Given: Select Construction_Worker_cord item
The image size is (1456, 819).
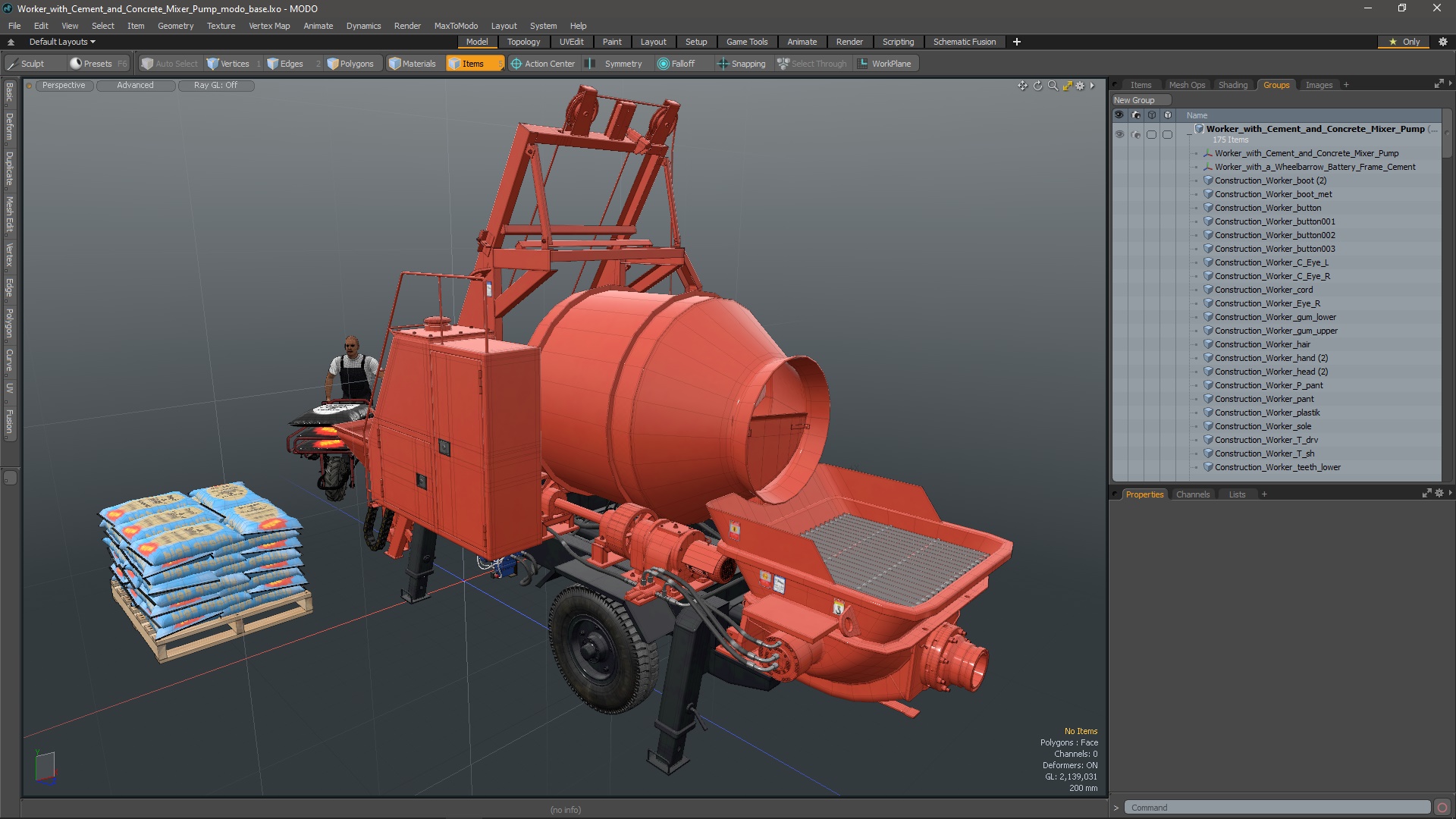Looking at the screenshot, I should point(1263,290).
